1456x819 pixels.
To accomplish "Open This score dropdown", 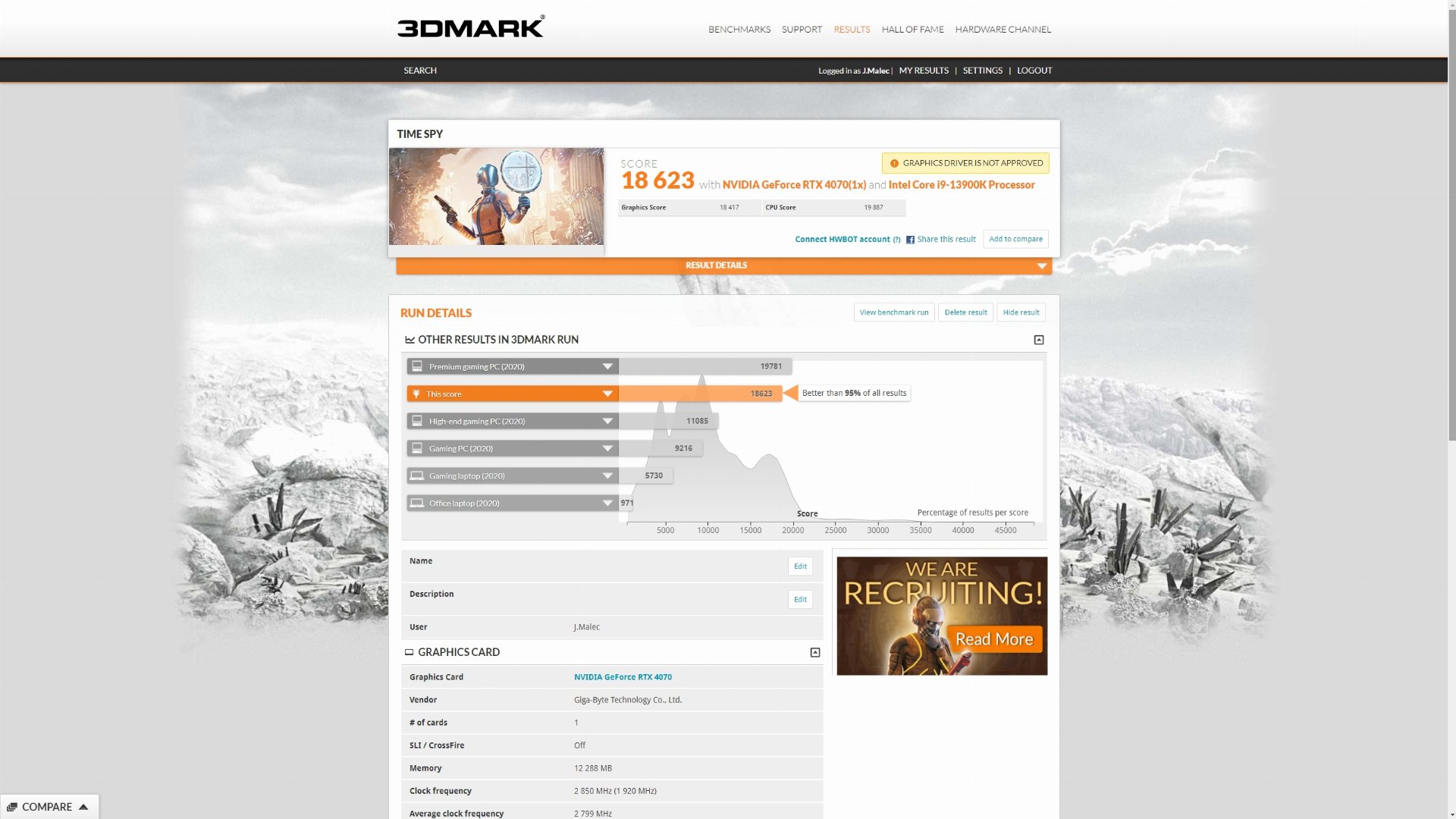I will (607, 394).
